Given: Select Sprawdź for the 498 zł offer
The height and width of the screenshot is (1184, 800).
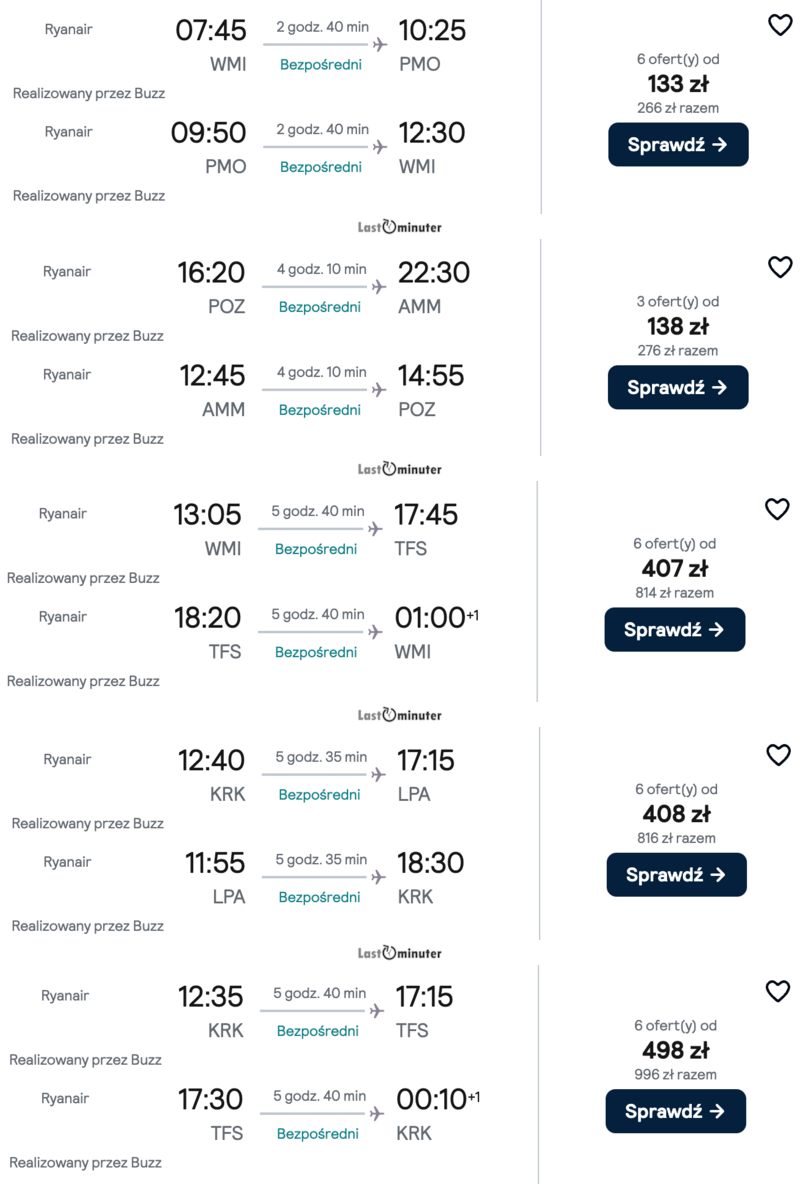Looking at the screenshot, I should tap(676, 1111).
